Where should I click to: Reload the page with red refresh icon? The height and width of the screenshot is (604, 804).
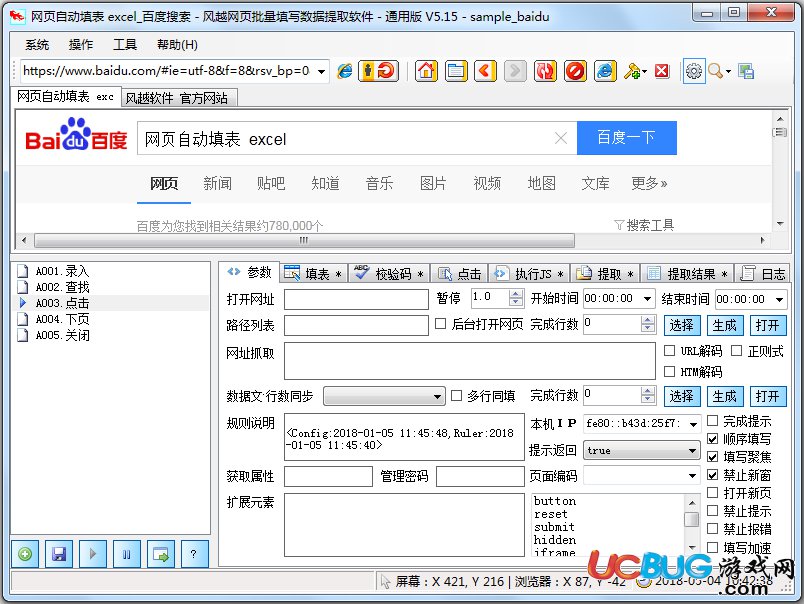click(x=545, y=71)
